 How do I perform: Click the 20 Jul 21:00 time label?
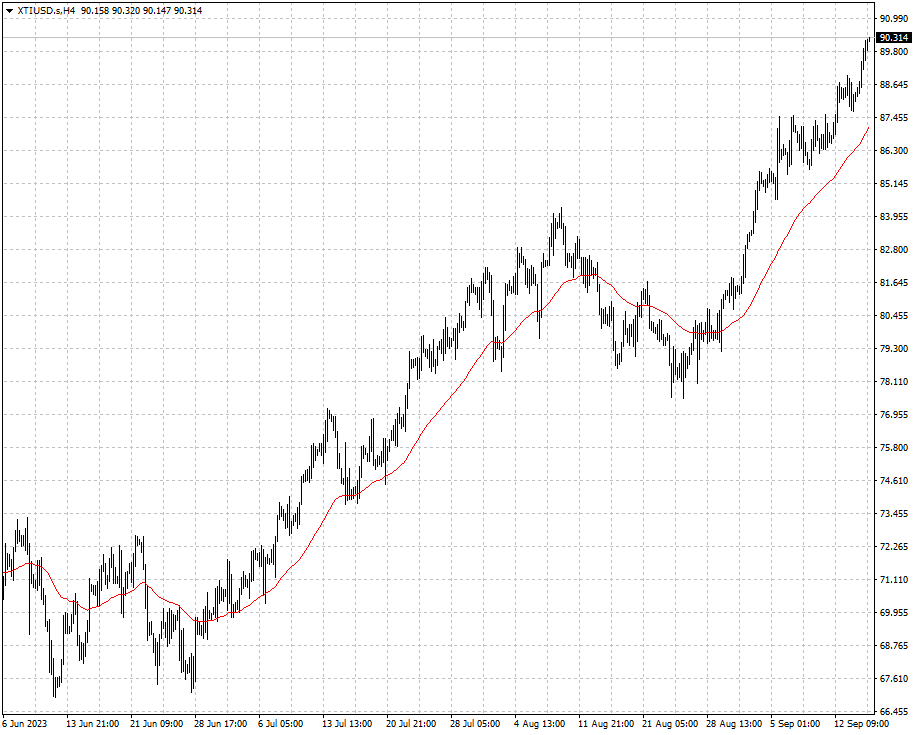point(411,724)
